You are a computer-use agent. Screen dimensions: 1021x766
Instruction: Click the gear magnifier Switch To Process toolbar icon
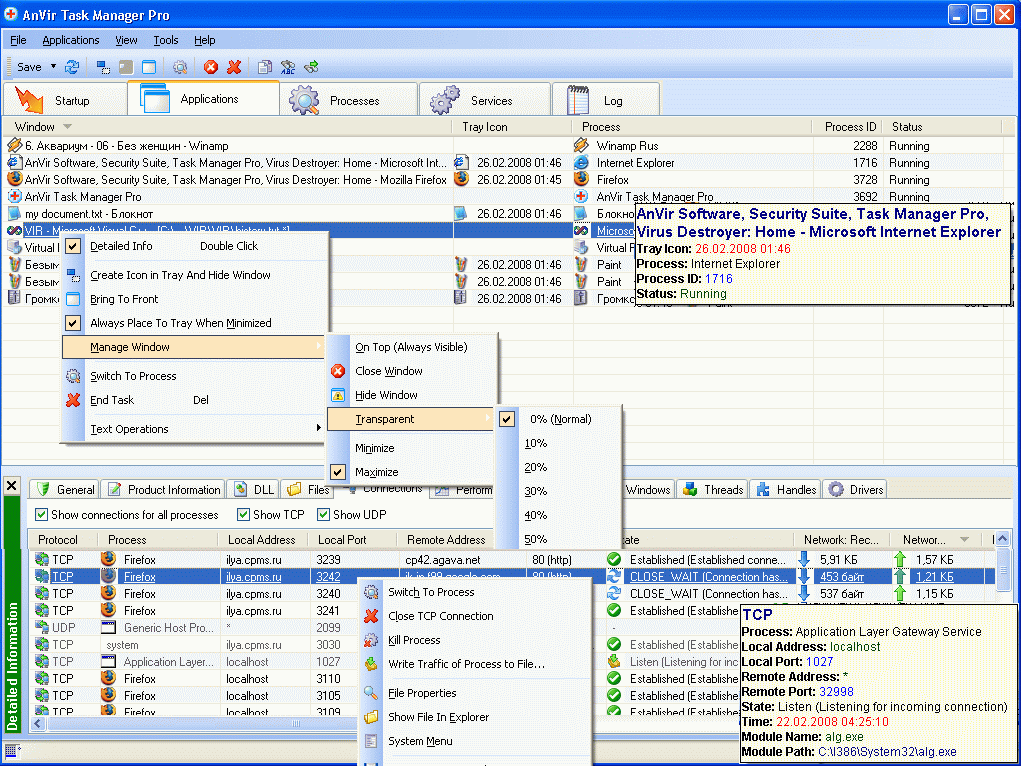(x=180, y=66)
